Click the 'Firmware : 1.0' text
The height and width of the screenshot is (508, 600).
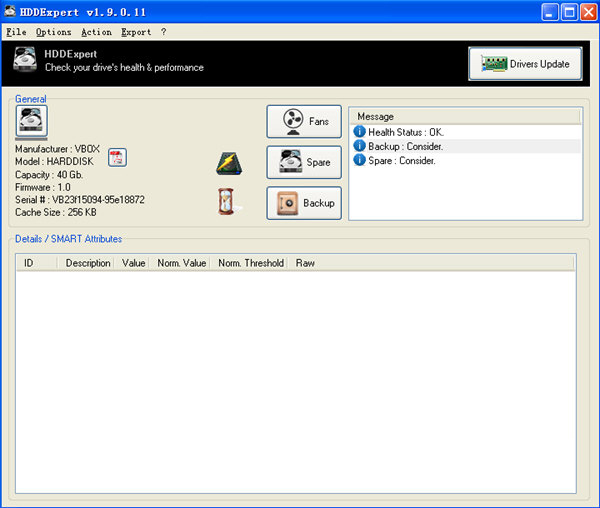click(x=43, y=187)
